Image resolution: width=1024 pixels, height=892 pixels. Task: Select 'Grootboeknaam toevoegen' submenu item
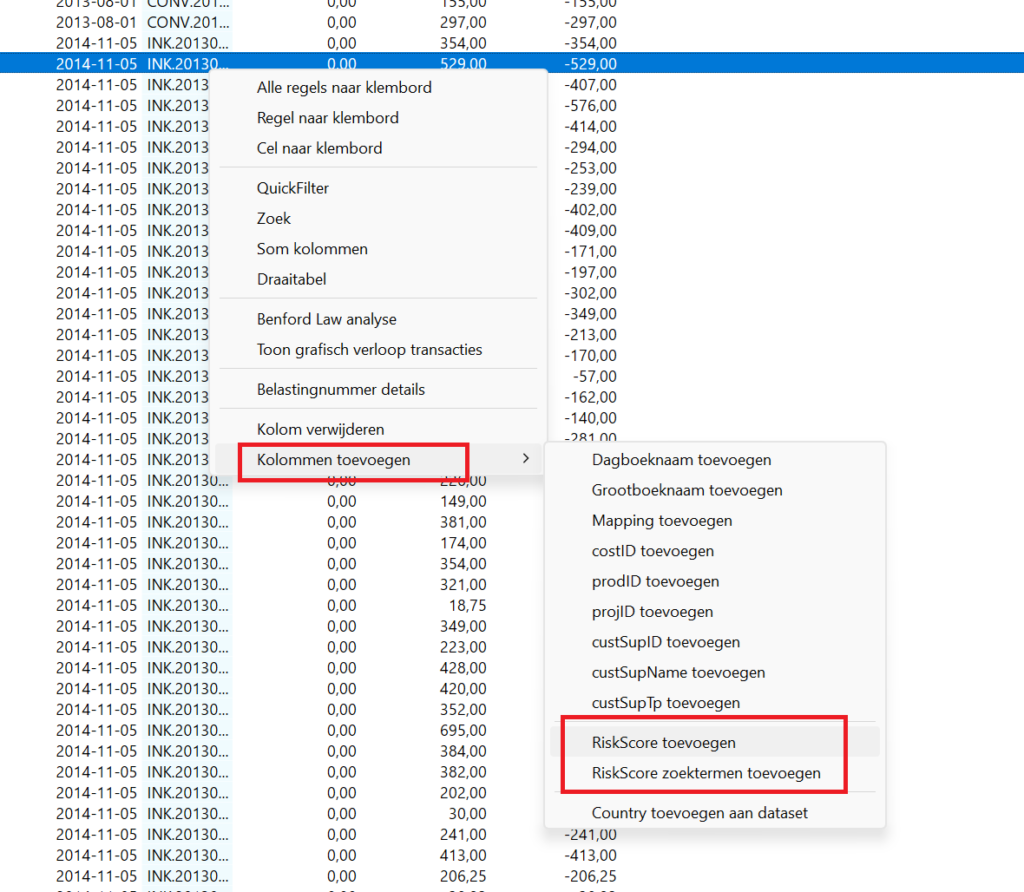(x=687, y=490)
